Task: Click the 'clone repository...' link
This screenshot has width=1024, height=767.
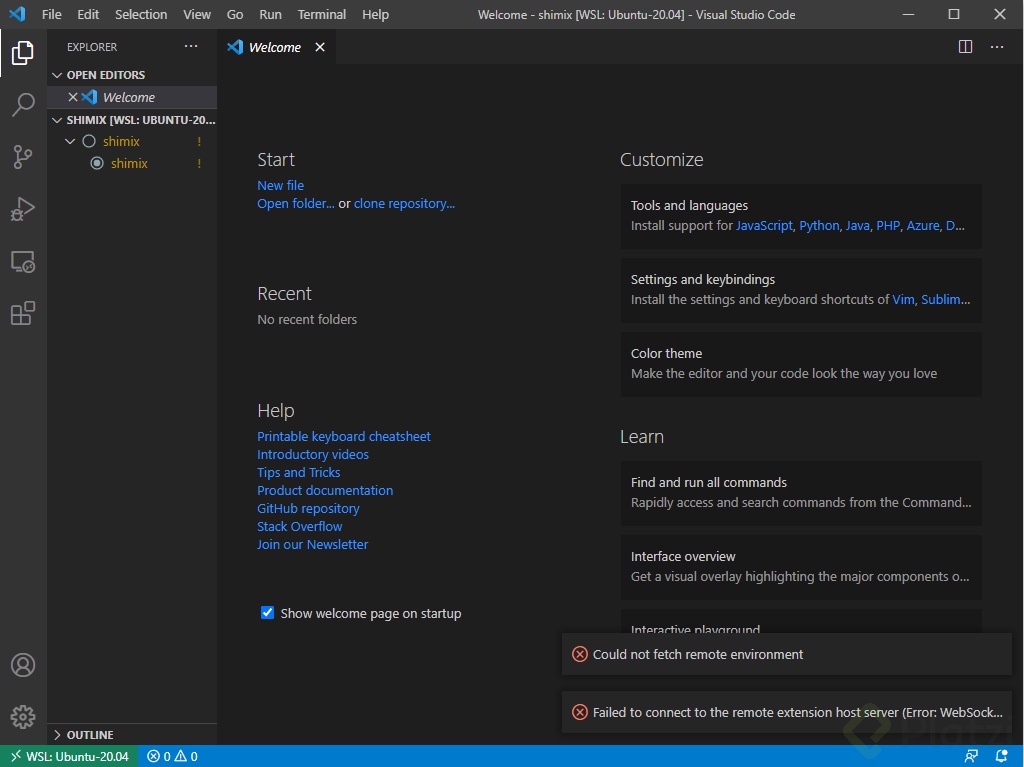Action: pos(404,204)
